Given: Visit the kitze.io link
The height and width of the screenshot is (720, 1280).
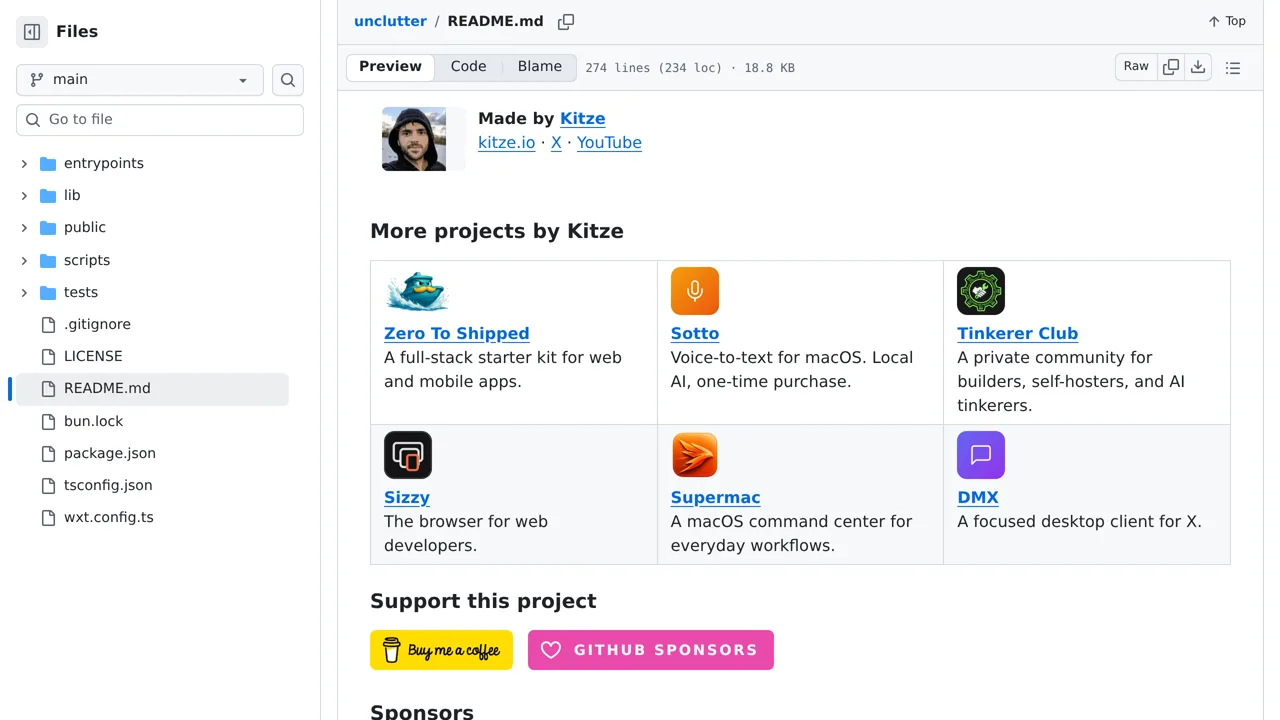Looking at the screenshot, I should tap(507, 142).
